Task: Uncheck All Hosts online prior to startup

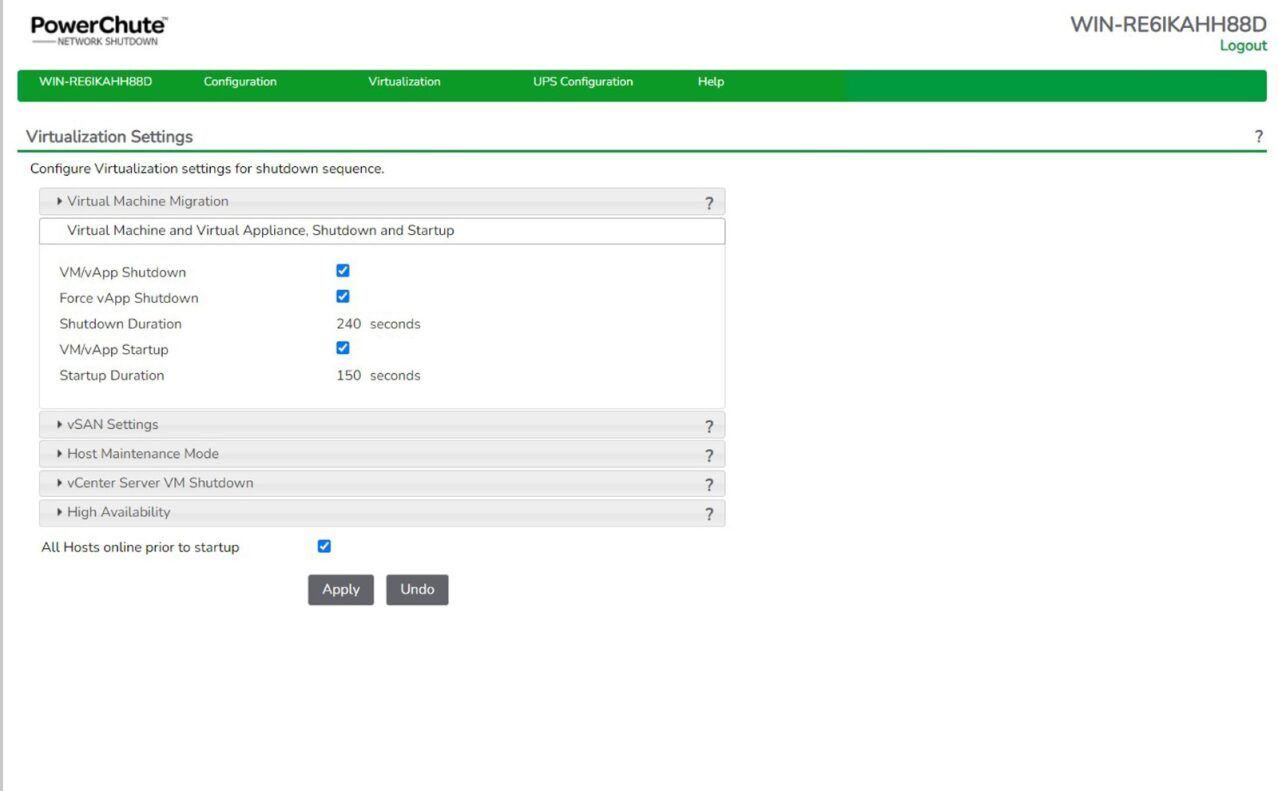Action: point(324,546)
